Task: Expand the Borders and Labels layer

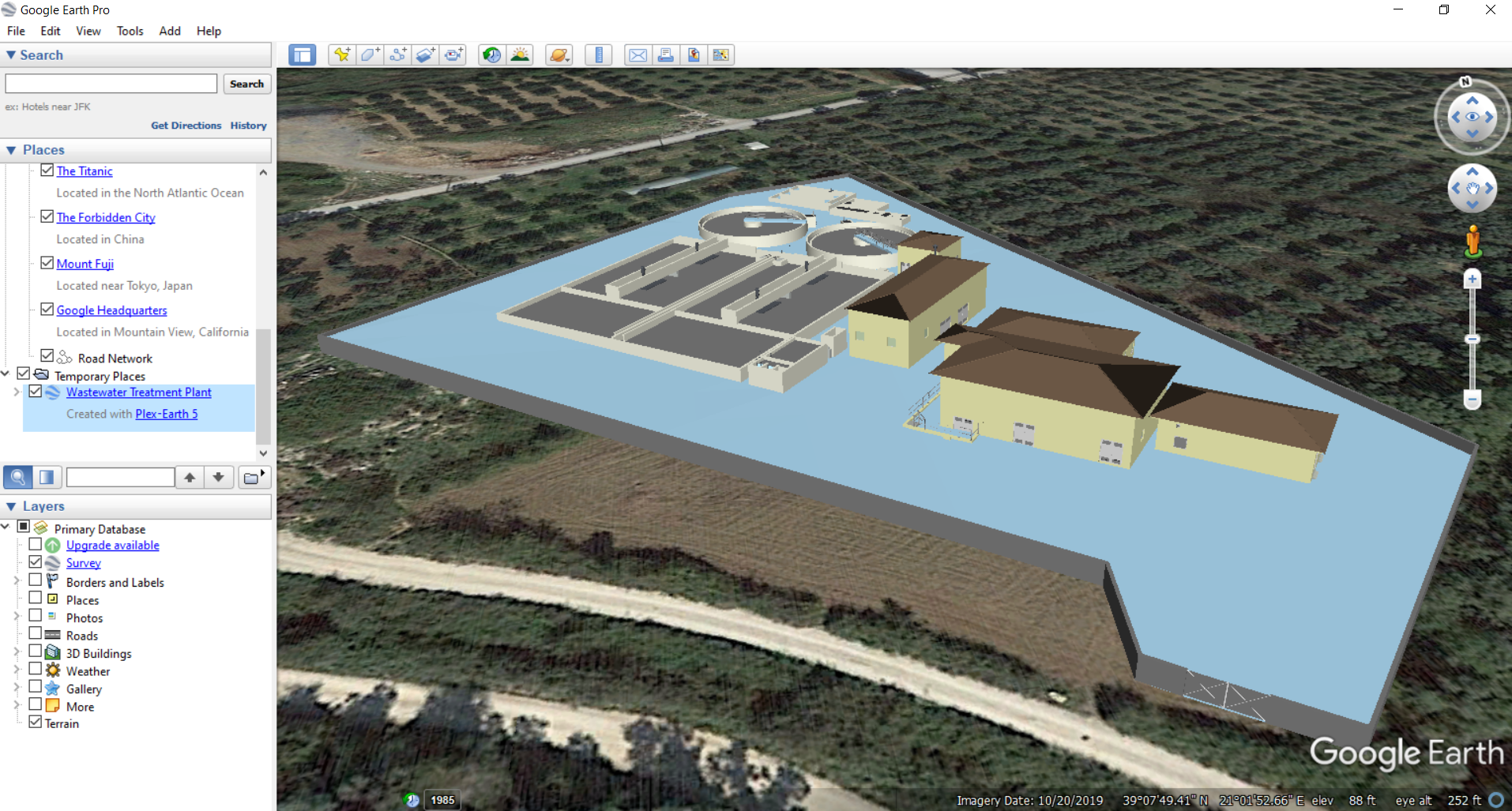Action: (17, 580)
